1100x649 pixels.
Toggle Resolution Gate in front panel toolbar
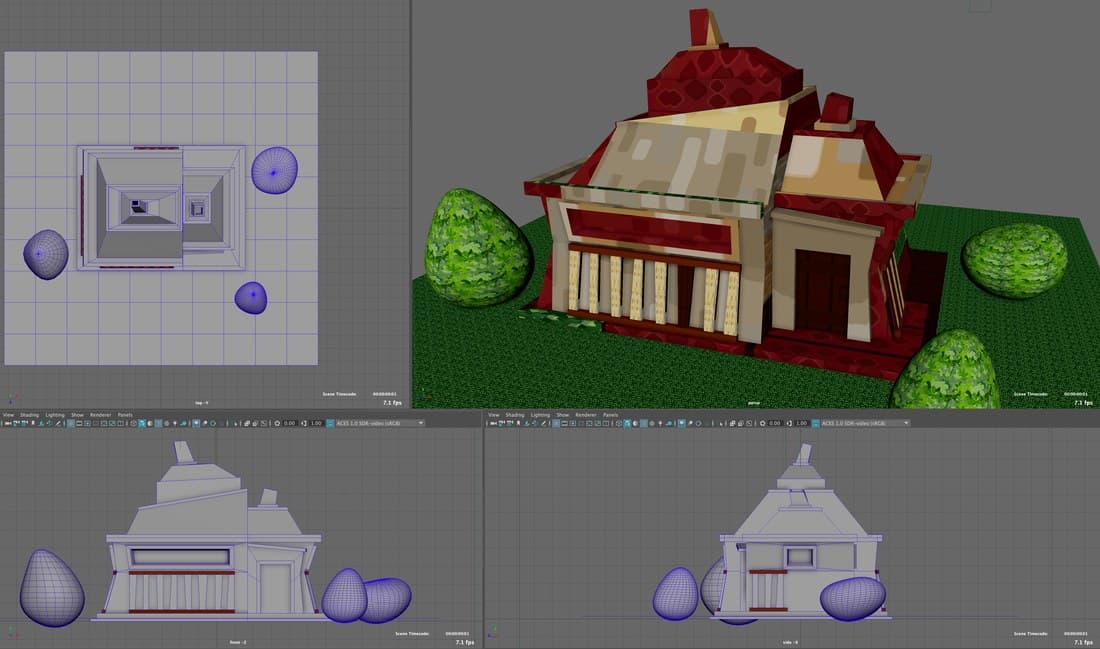point(88,423)
